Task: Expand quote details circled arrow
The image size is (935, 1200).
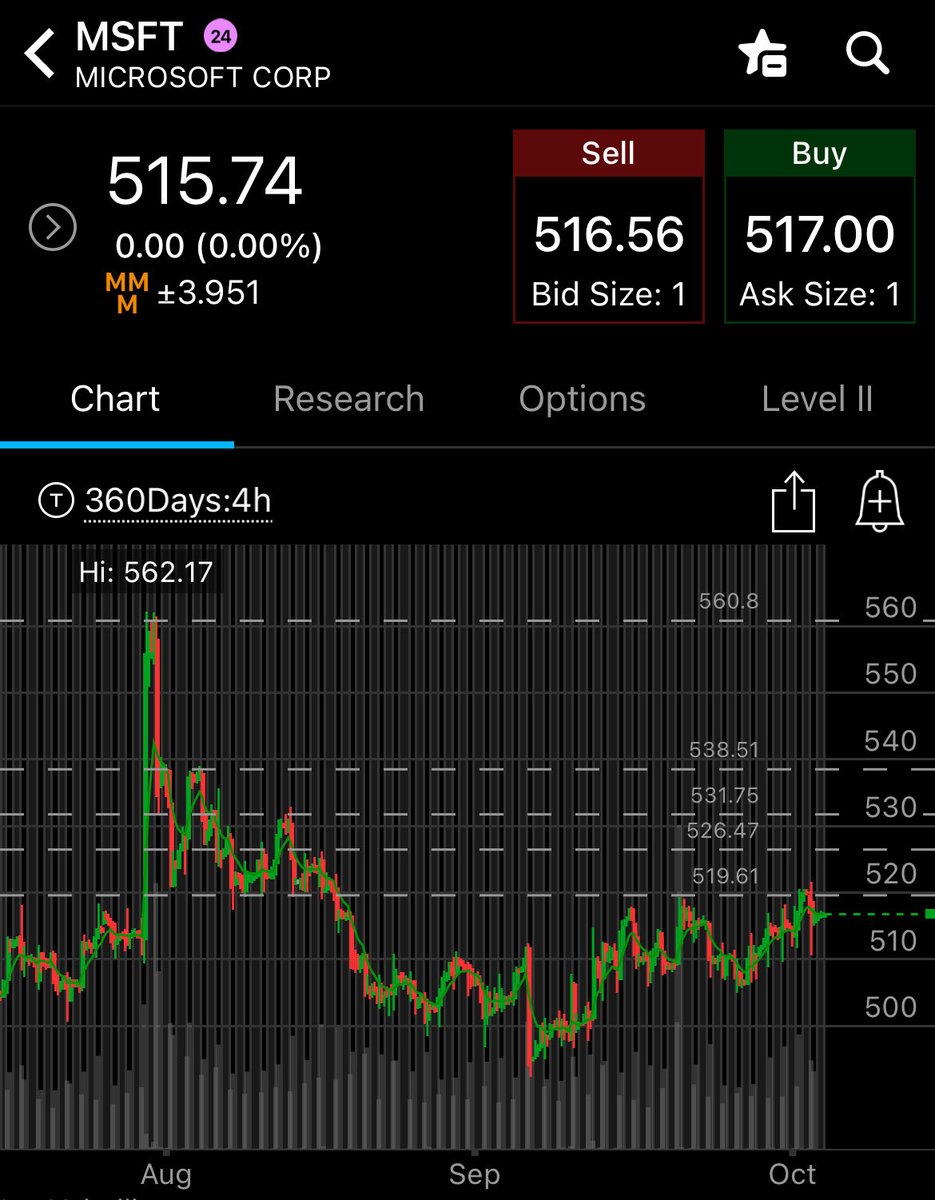Action: click(x=52, y=229)
